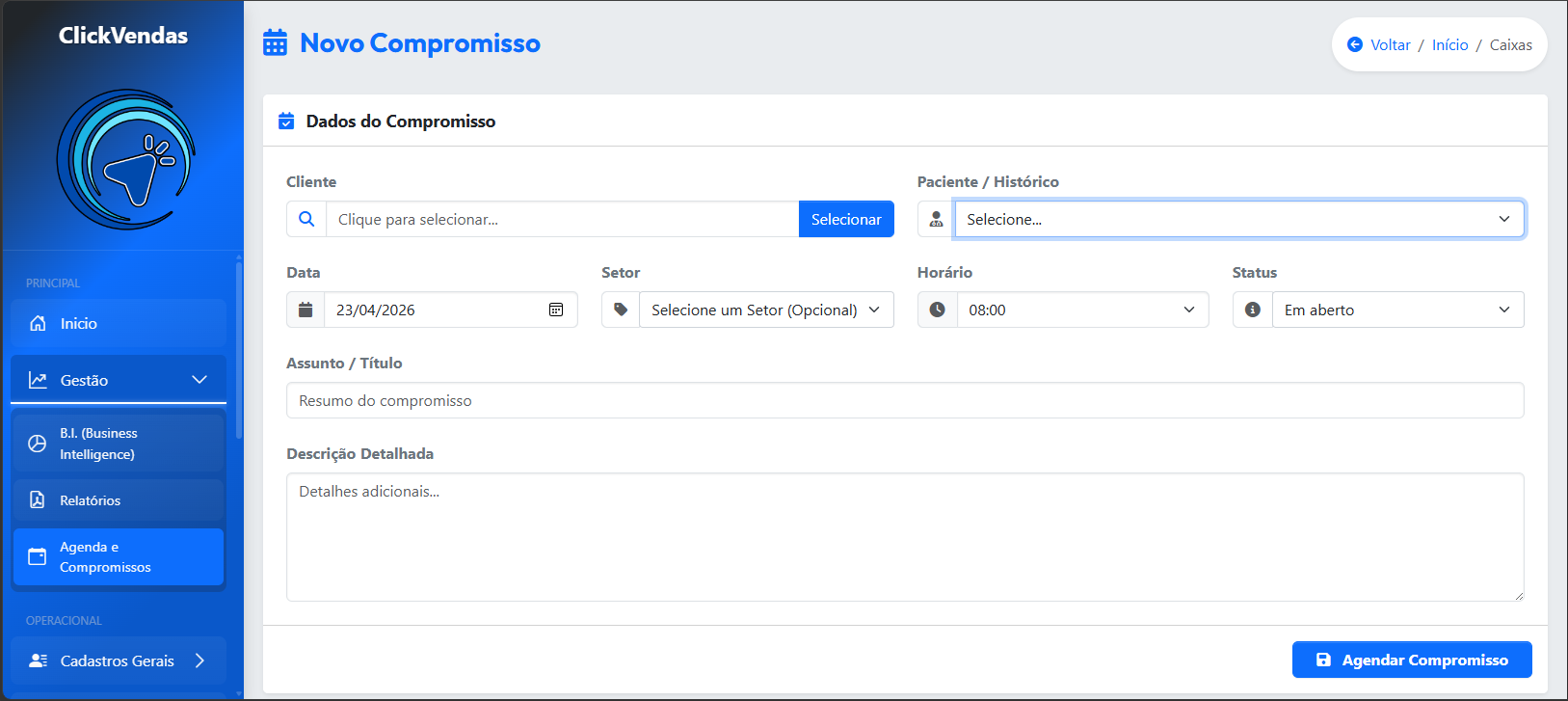Click the magnifier icon in Cliente field
This screenshot has width=1568, height=701.
click(306, 219)
